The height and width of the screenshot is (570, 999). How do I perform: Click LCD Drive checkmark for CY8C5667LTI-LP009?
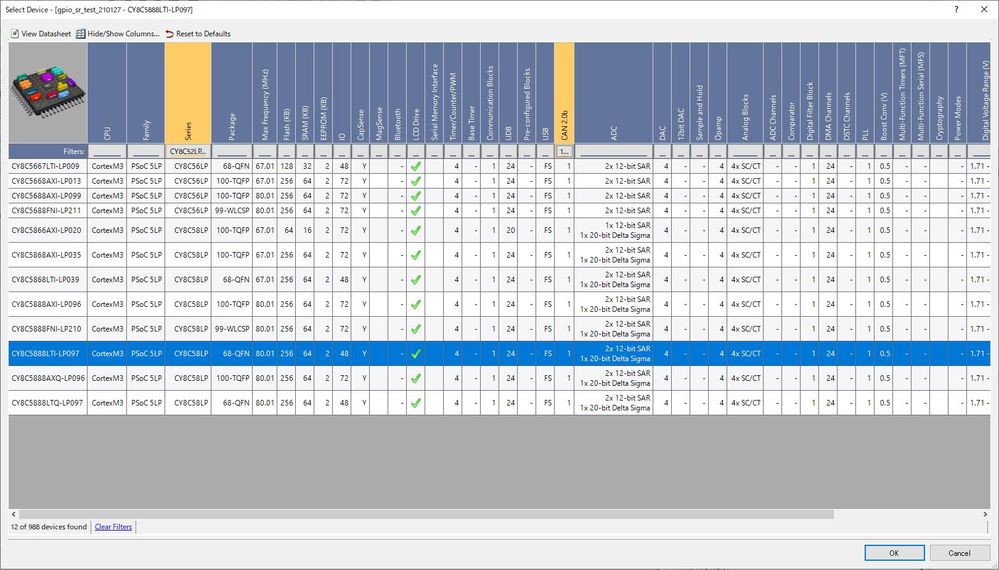click(x=415, y=167)
